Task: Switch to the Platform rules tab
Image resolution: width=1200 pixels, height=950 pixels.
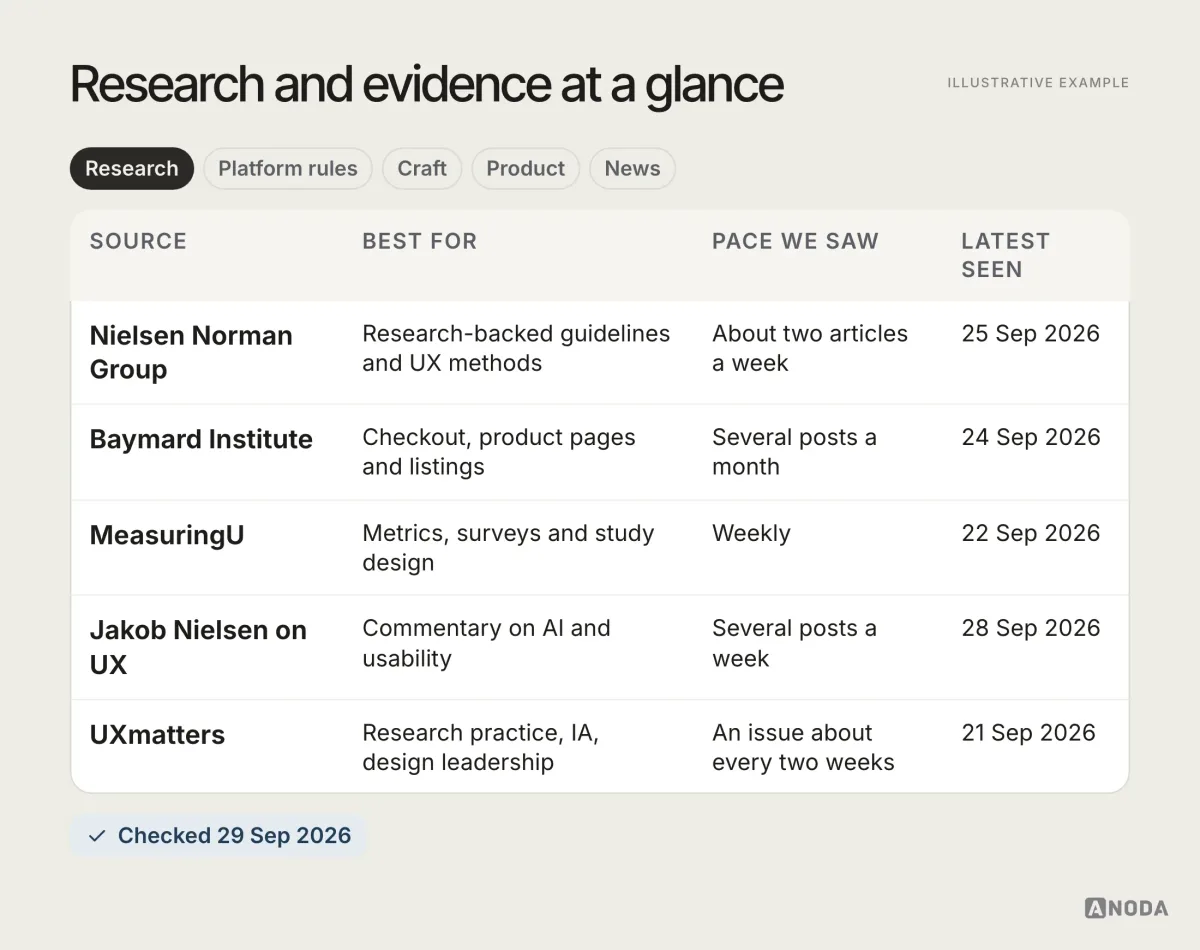Action: coord(287,168)
